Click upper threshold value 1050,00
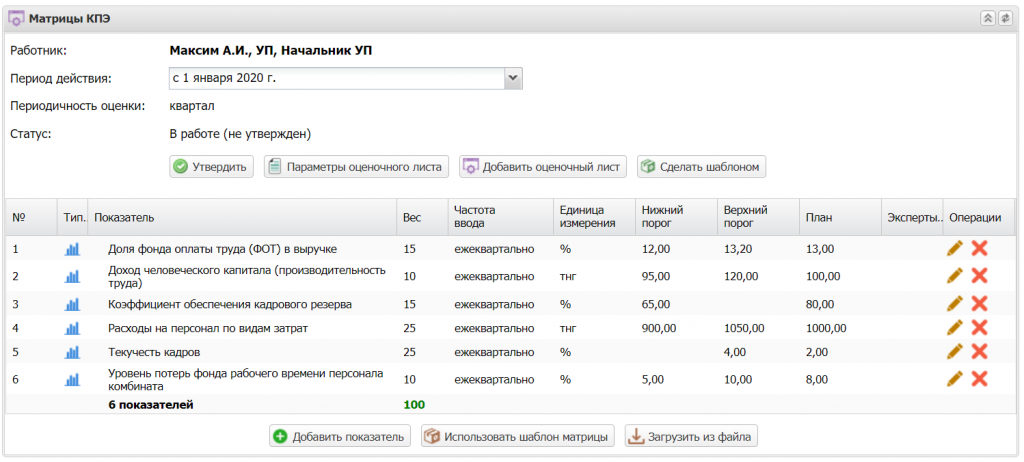 (744, 329)
